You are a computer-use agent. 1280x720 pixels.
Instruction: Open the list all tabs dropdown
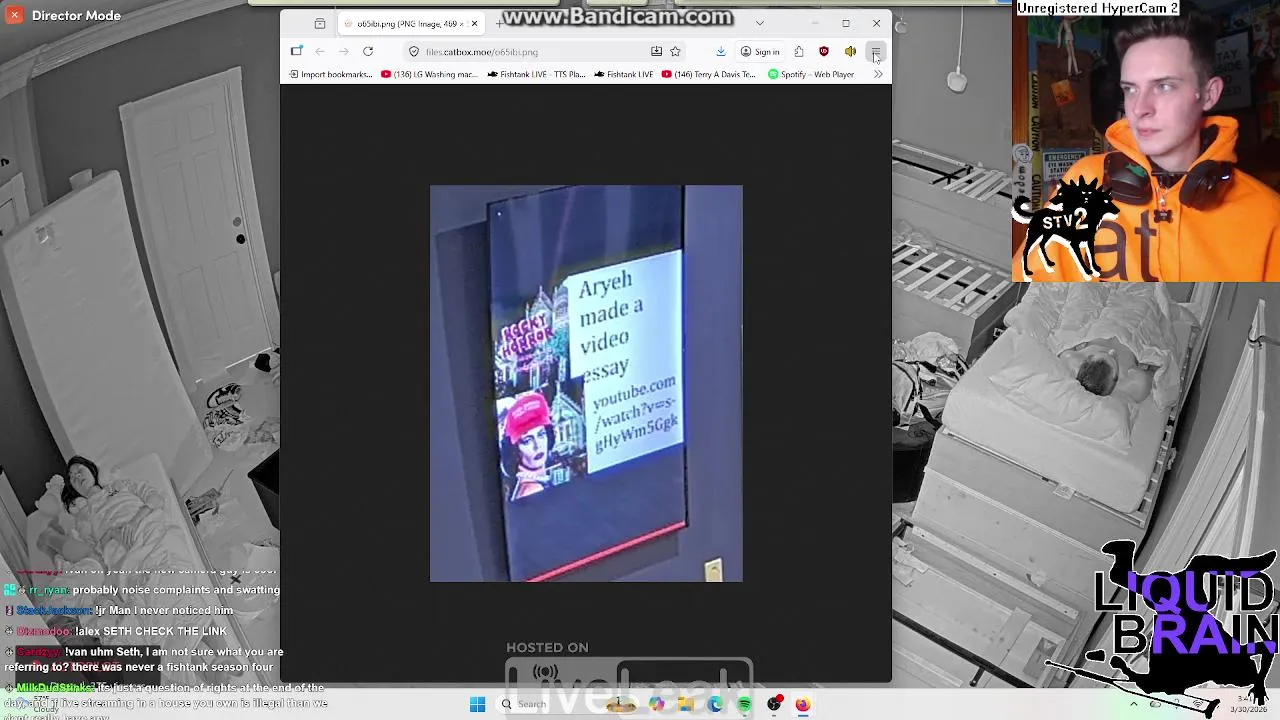pyautogui.click(x=760, y=23)
